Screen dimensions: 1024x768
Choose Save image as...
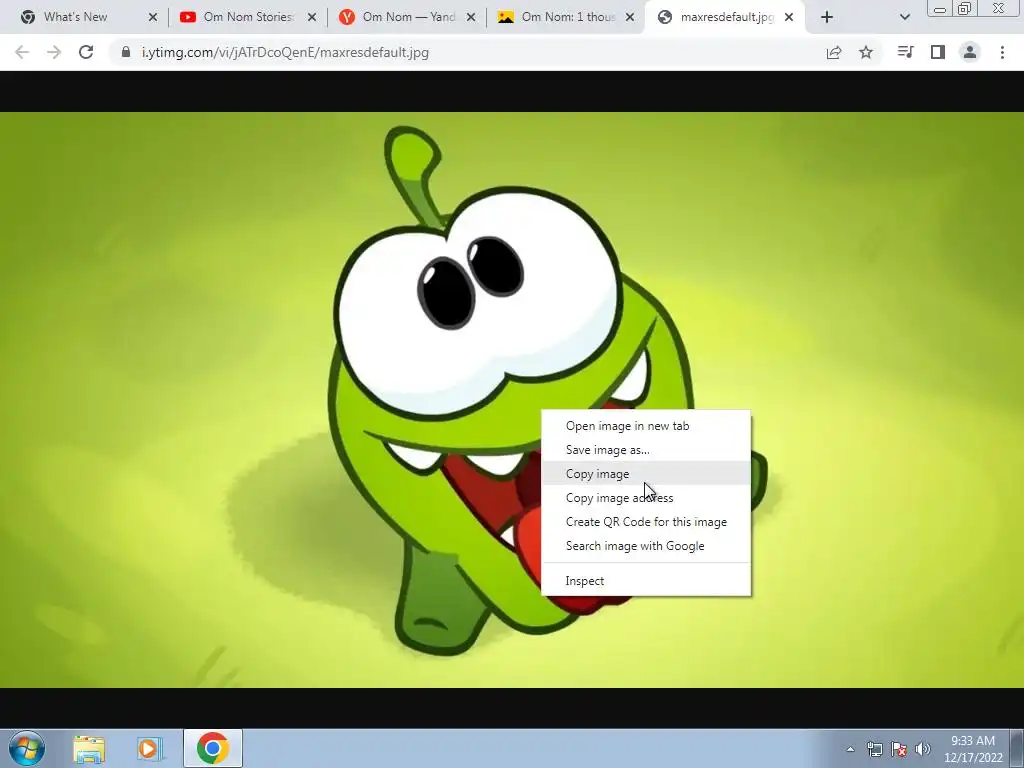646,450
